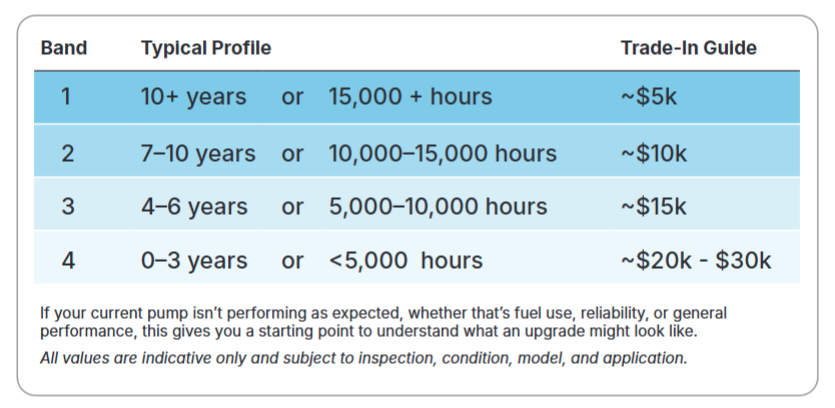Click the Band column header
Viewport: 835px width, 408px height.
click(x=63, y=48)
